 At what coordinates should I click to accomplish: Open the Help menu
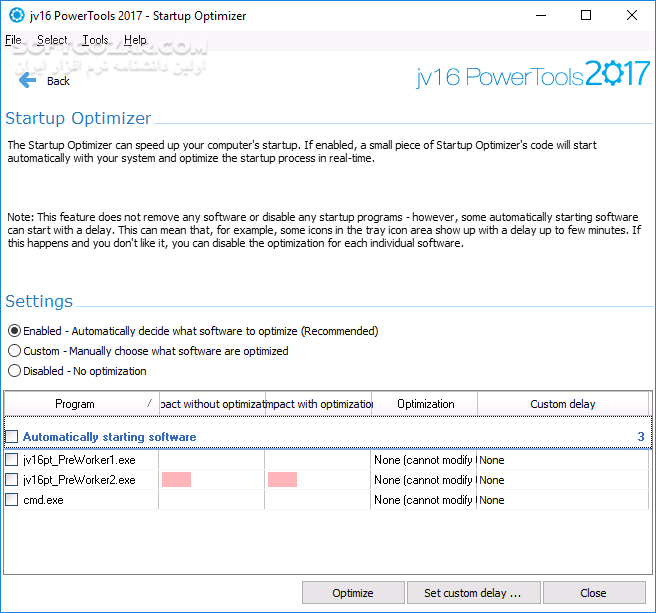(135, 40)
